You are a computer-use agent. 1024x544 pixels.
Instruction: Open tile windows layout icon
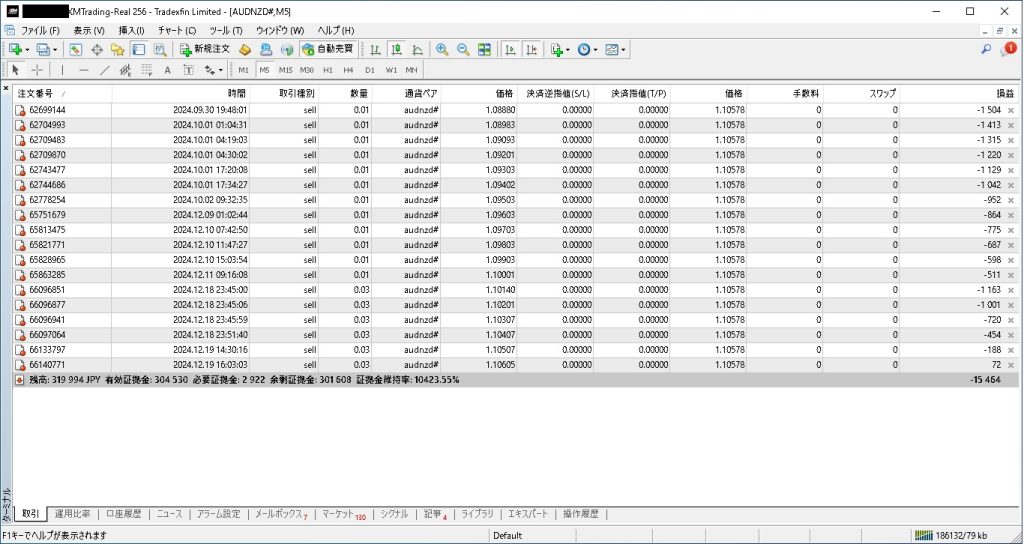click(484, 49)
